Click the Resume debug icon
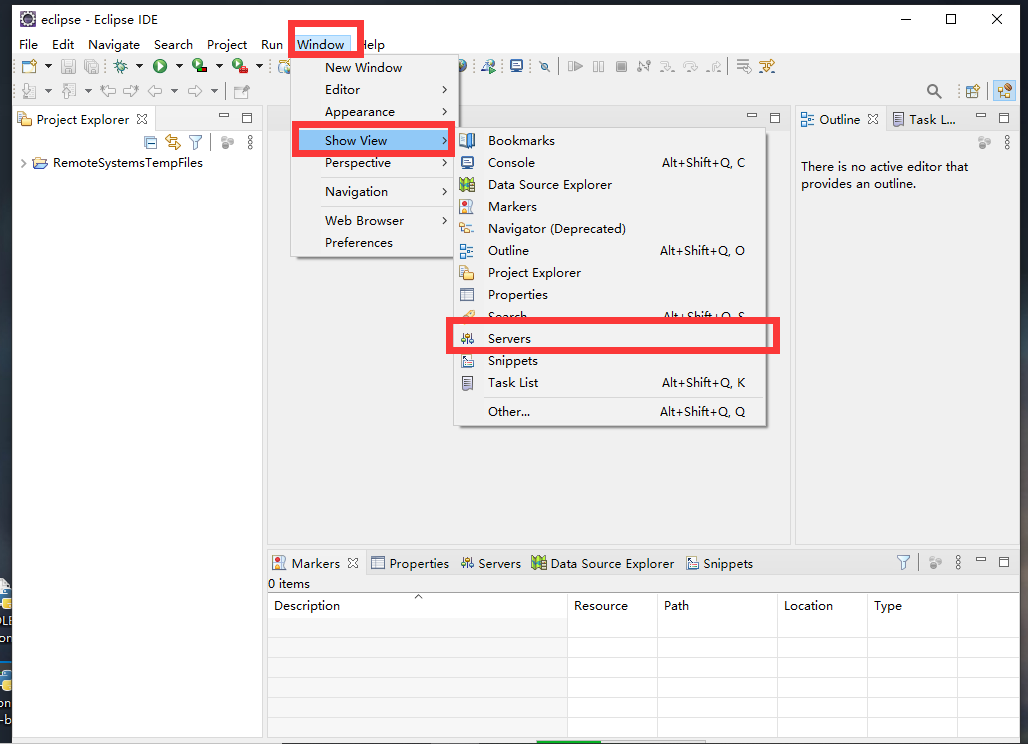 coord(575,66)
